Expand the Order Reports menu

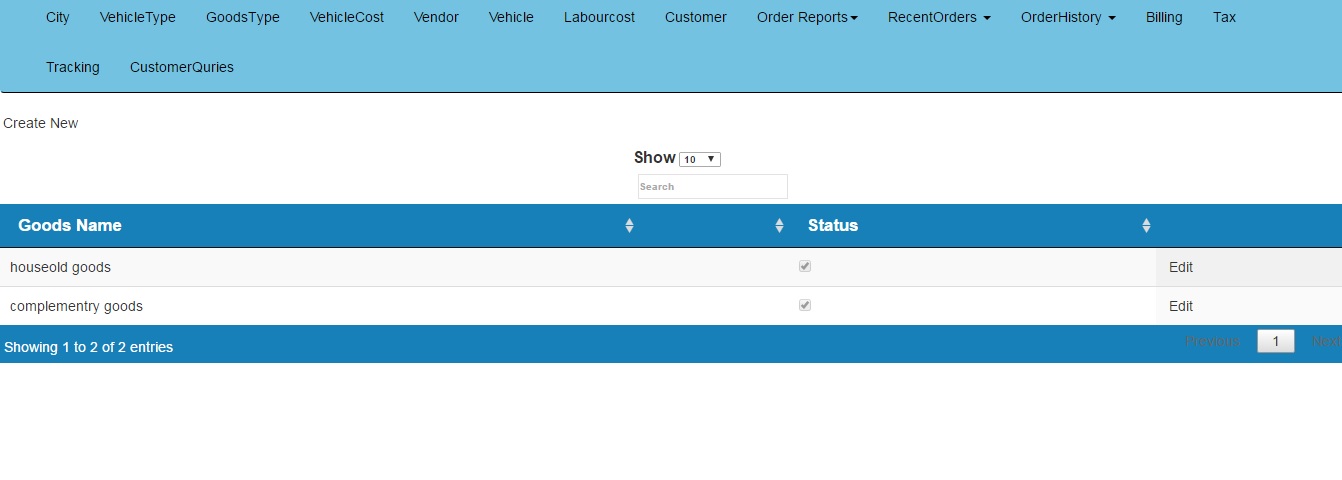807,17
